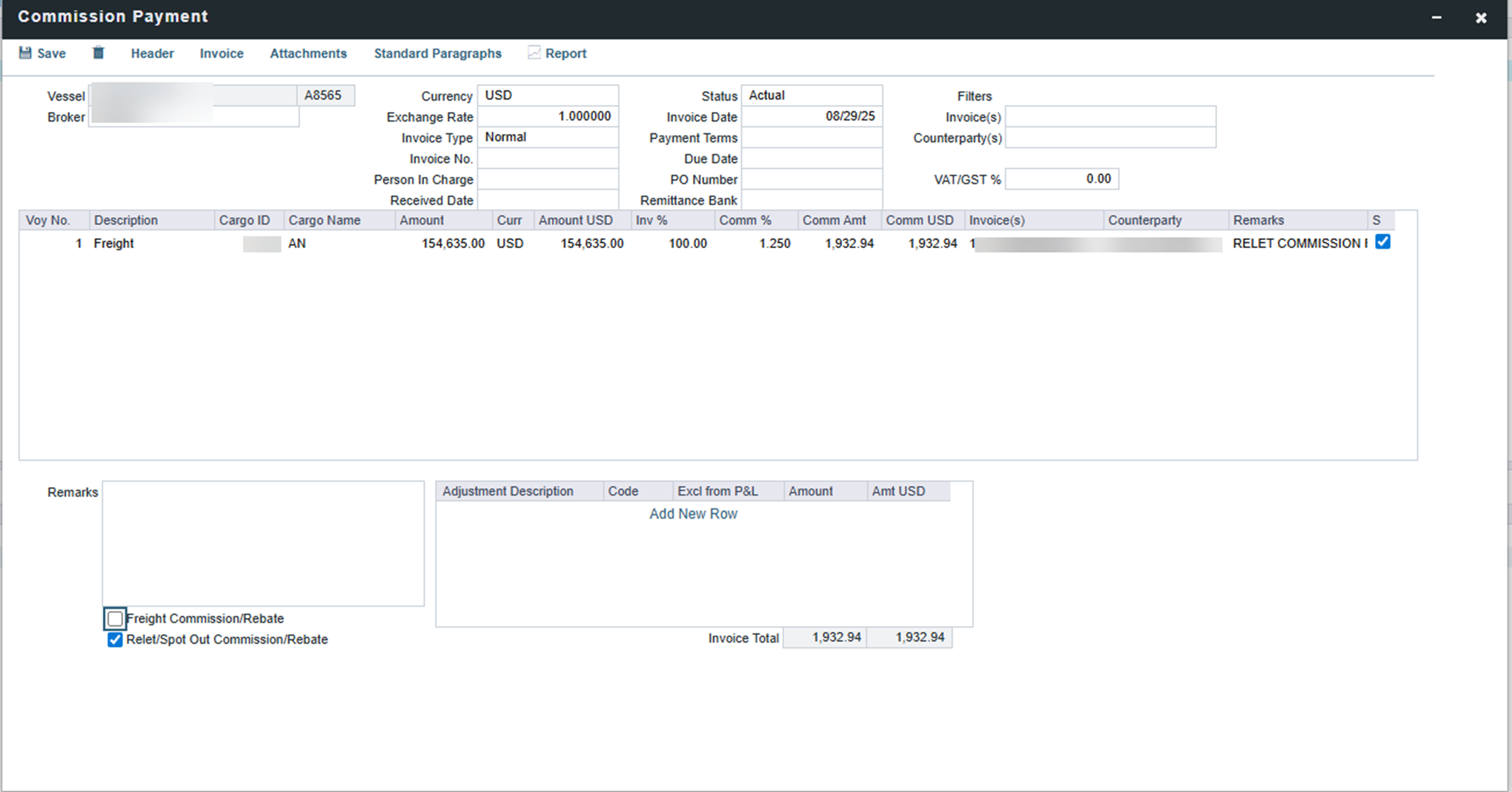1512x792 pixels.
Task: Click the Invoice No. input field
Action: click(x=547, y=159)
